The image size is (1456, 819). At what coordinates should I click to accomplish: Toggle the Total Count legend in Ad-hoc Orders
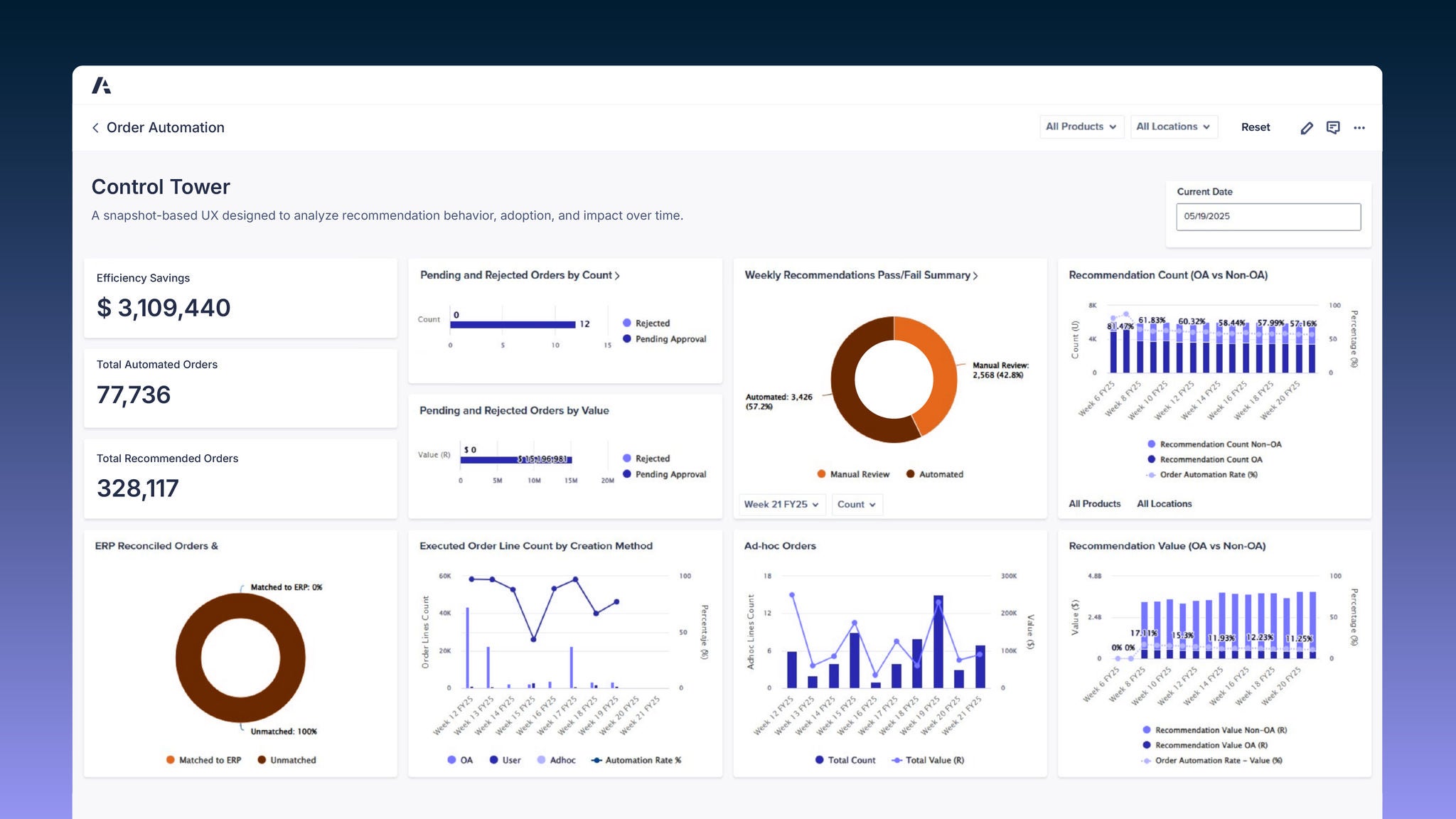845,760
